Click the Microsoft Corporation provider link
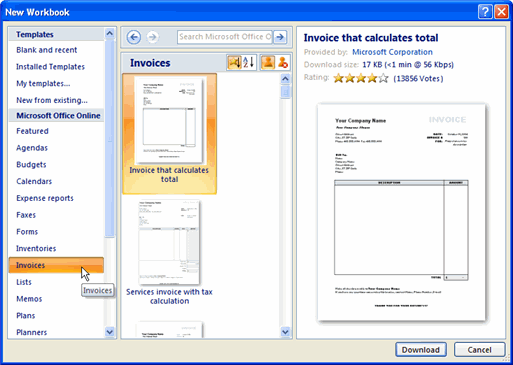This screenshot has height=365, width=513. pyautogui.click(x=392, y=52)
